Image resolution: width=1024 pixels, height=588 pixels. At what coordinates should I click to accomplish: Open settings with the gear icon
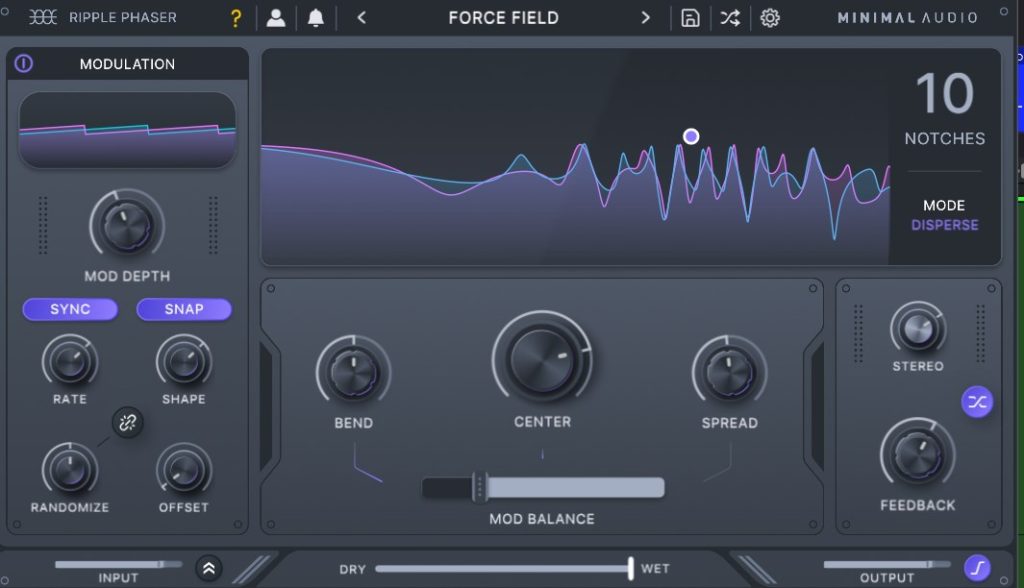(769, 18)
